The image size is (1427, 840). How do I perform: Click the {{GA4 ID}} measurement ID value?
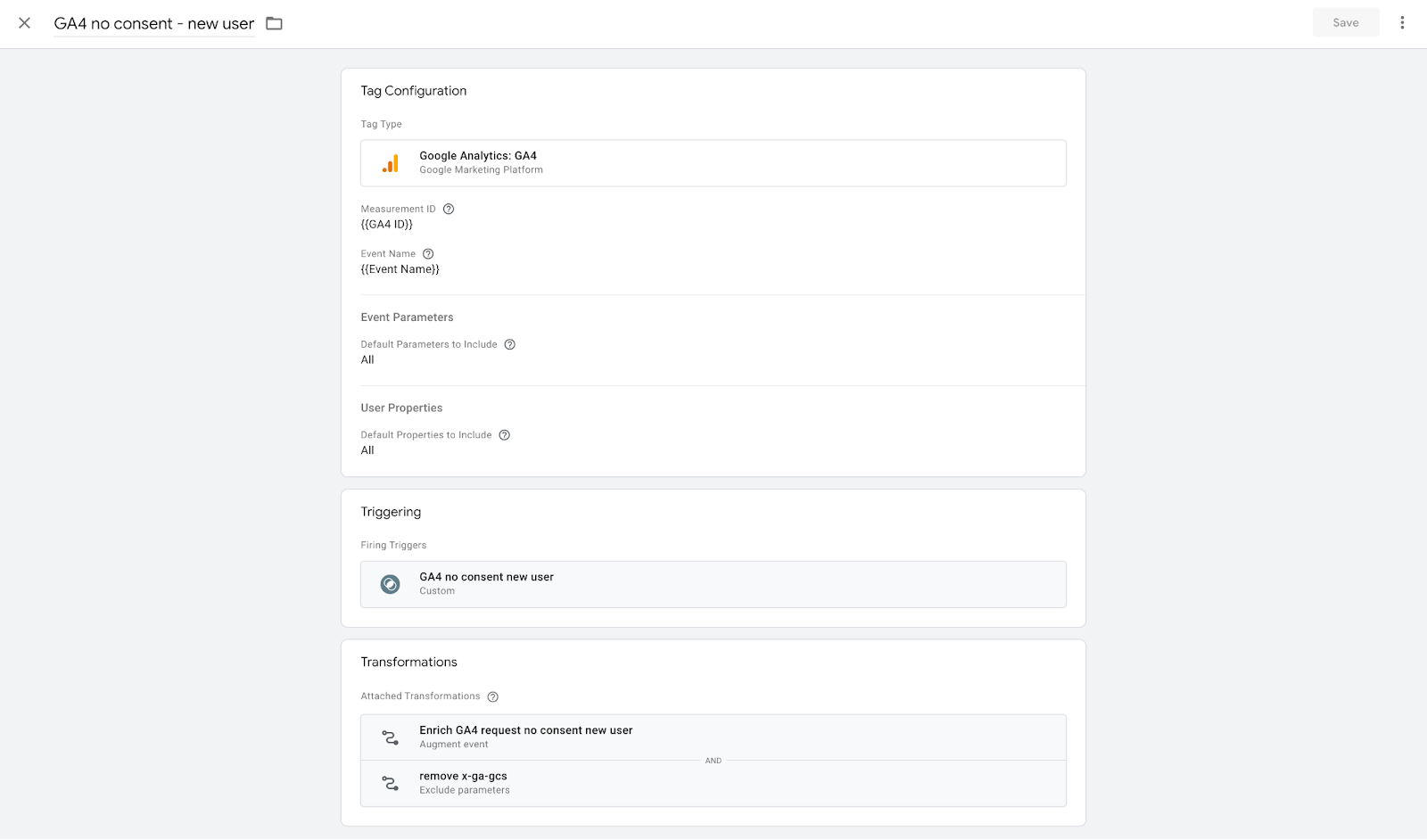tap(387, 225)
